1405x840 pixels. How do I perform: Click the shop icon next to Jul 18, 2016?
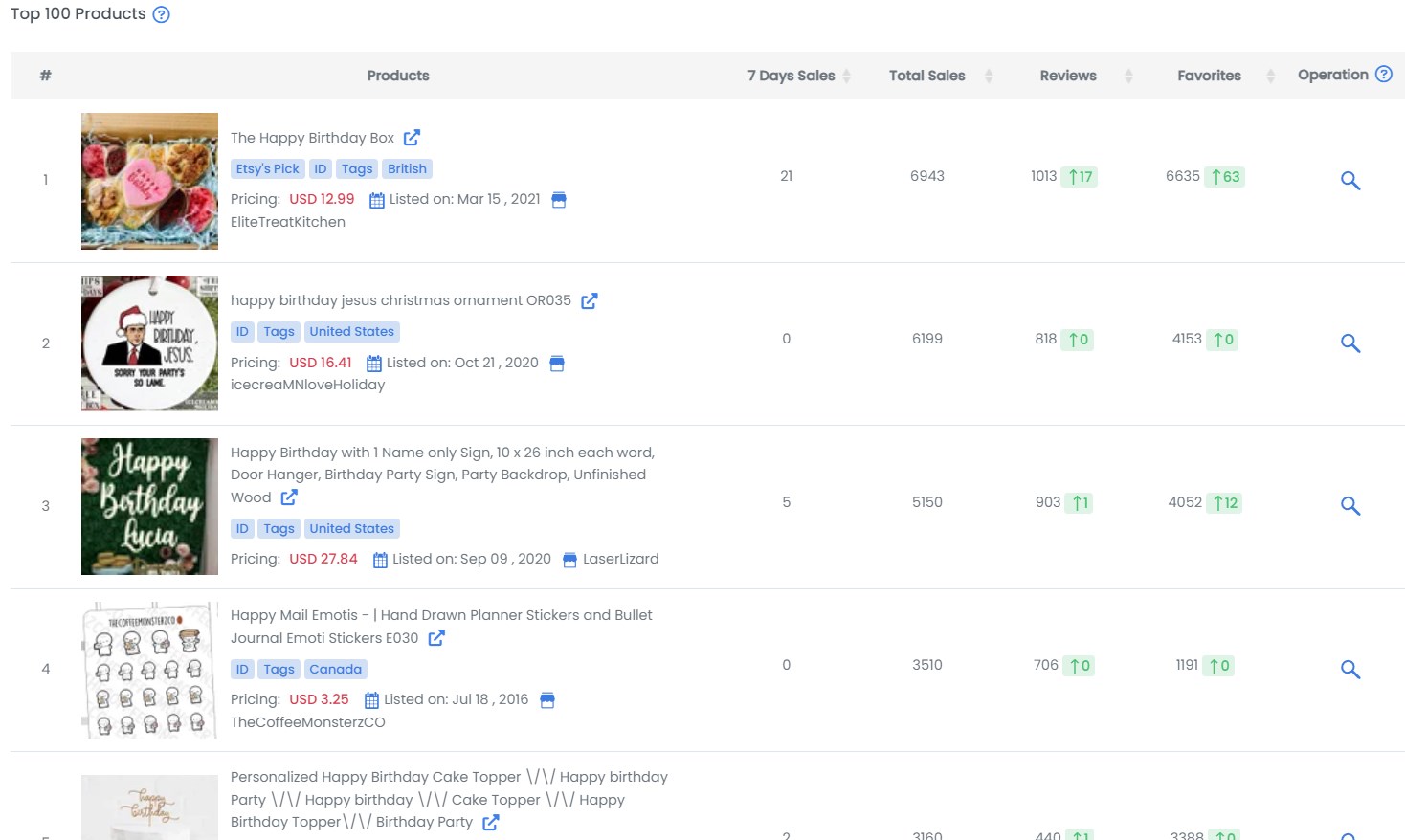pos(547,700)
